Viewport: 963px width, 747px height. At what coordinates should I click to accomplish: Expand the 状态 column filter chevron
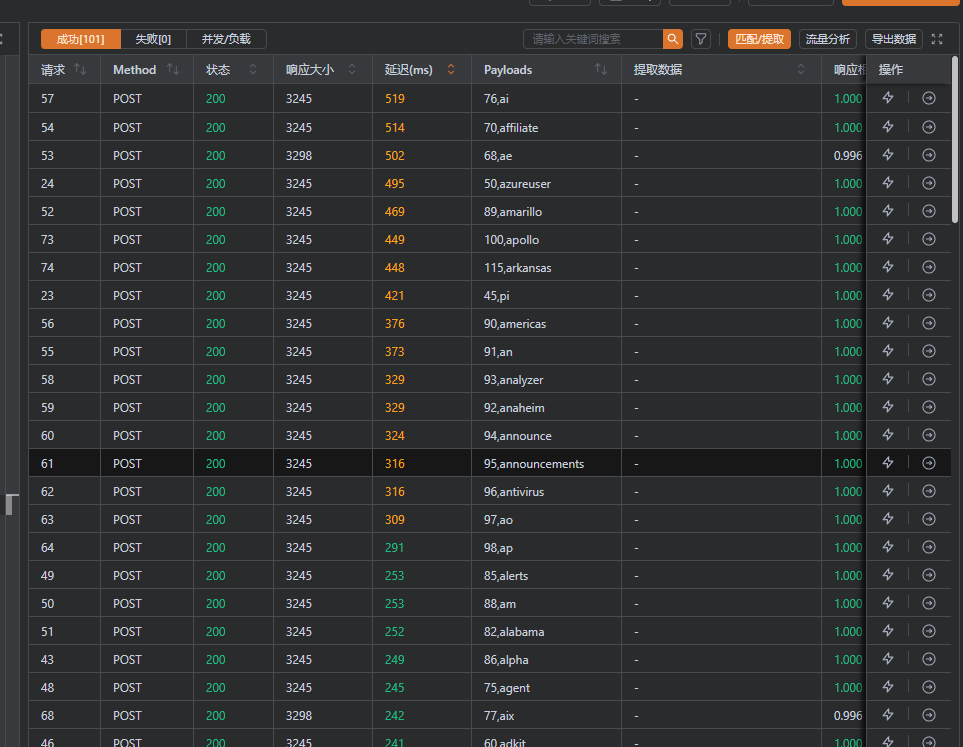[253, 69]
